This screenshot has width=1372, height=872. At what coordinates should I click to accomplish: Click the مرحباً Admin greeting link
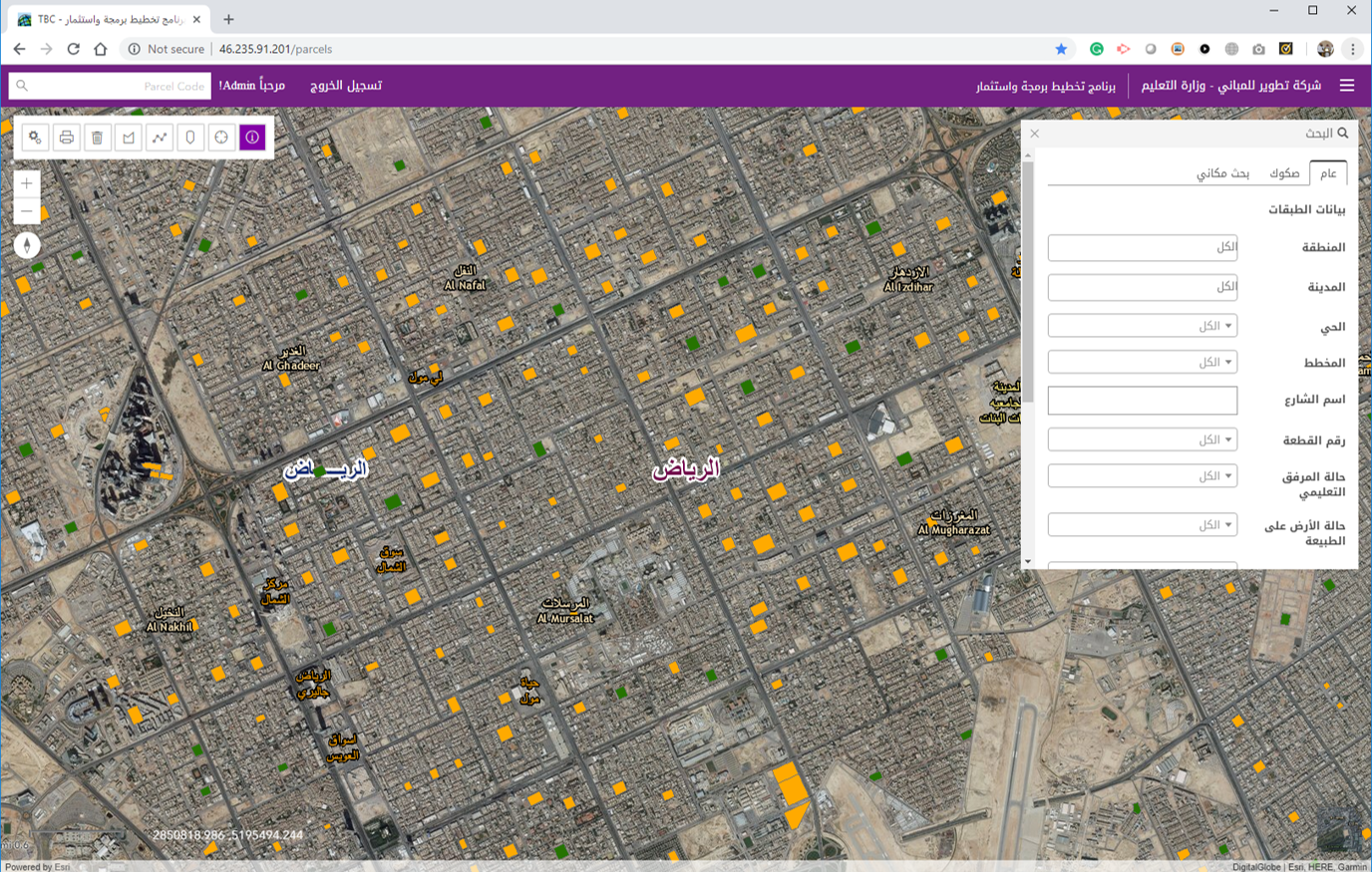(252, 86)
